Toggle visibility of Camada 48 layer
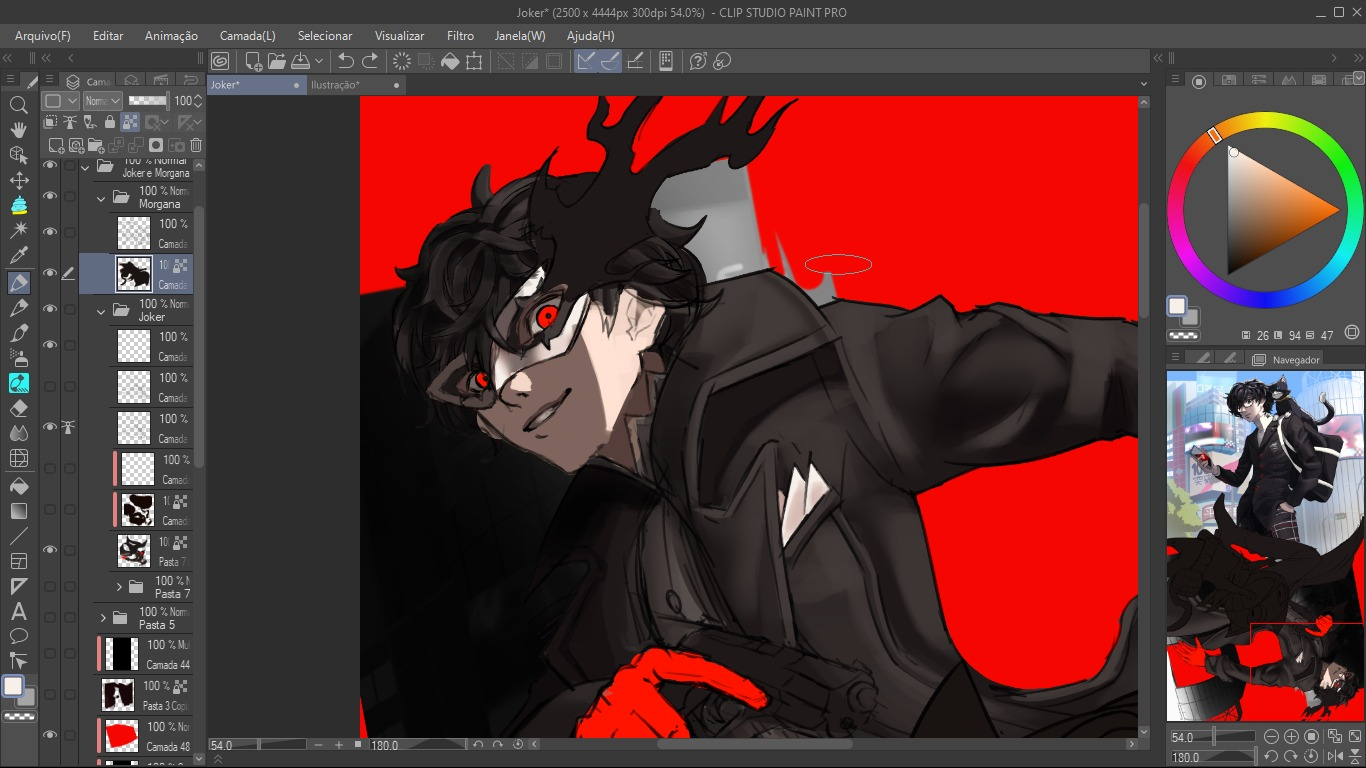 [x=50, y=735]
